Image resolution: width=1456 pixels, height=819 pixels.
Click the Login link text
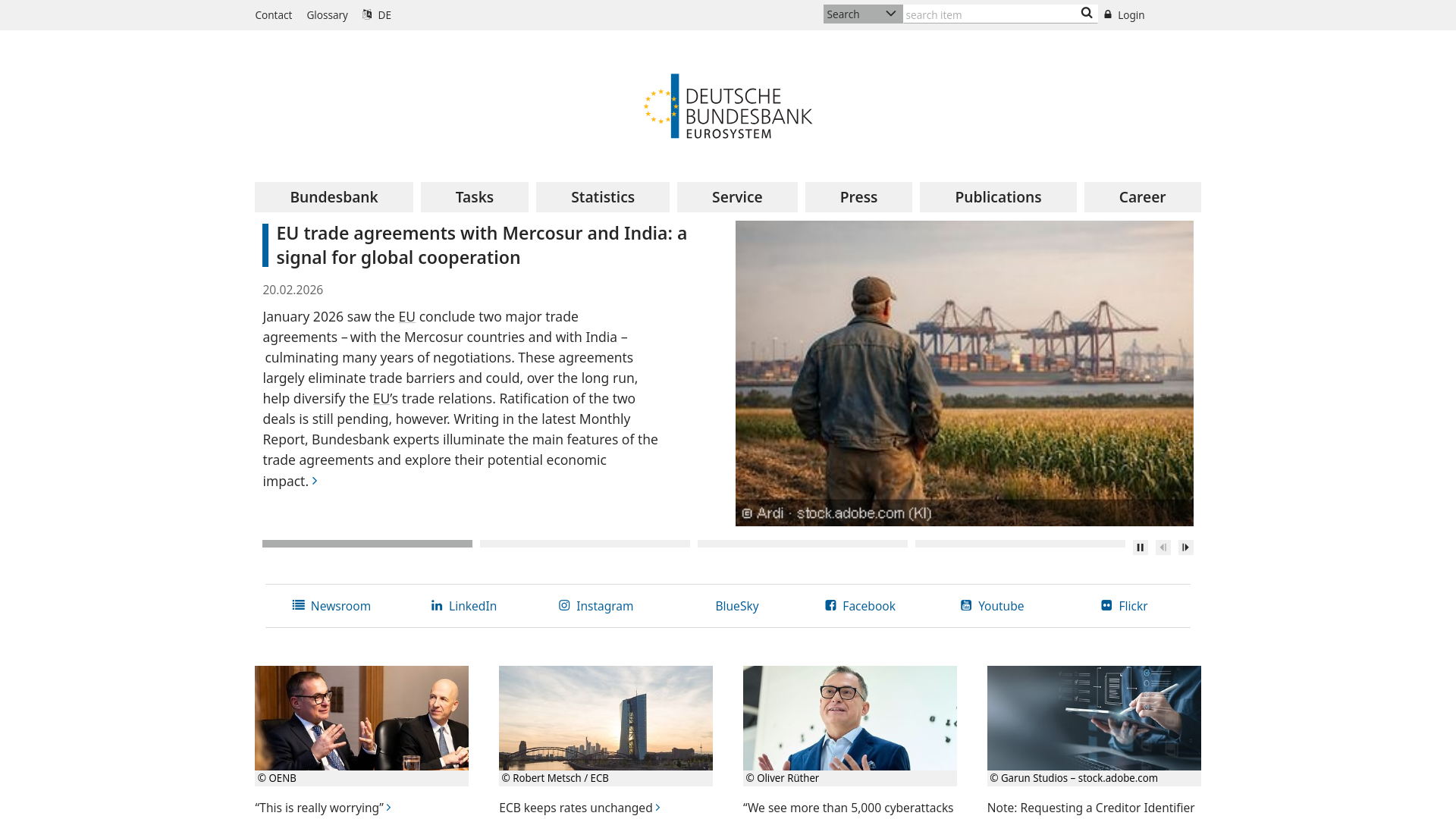[1131, 15]
